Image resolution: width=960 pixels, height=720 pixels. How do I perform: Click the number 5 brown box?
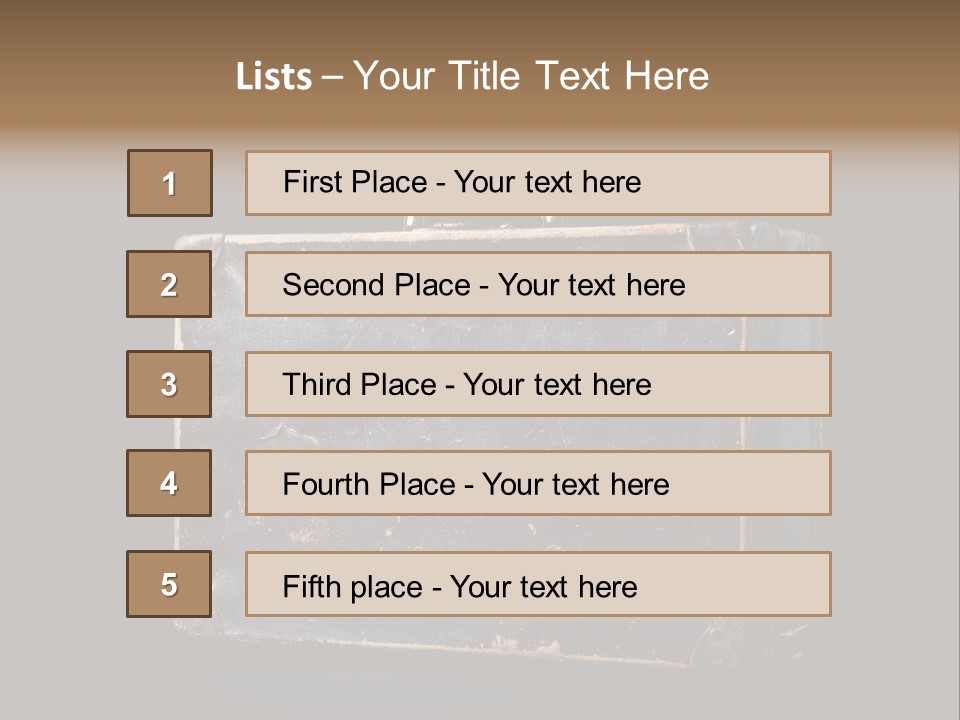point(169,584)
